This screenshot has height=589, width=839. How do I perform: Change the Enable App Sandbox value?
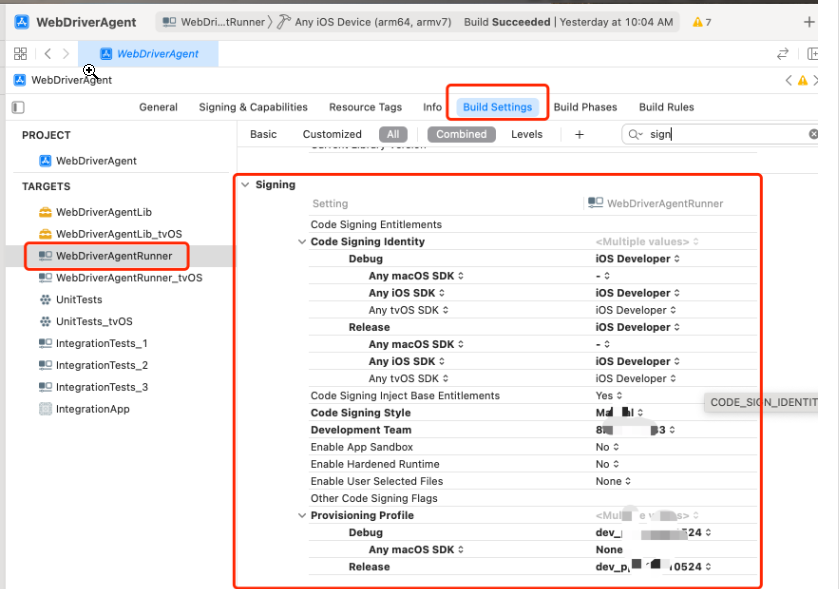(607, 447)
